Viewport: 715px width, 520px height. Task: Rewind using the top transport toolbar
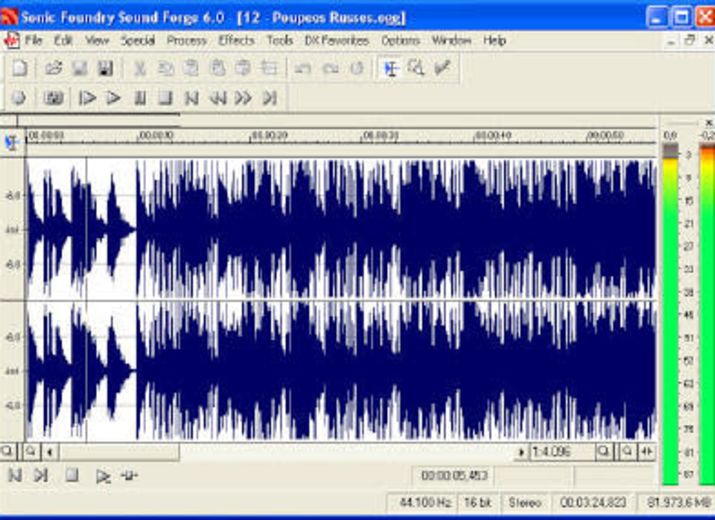click(x=218, y=98)
